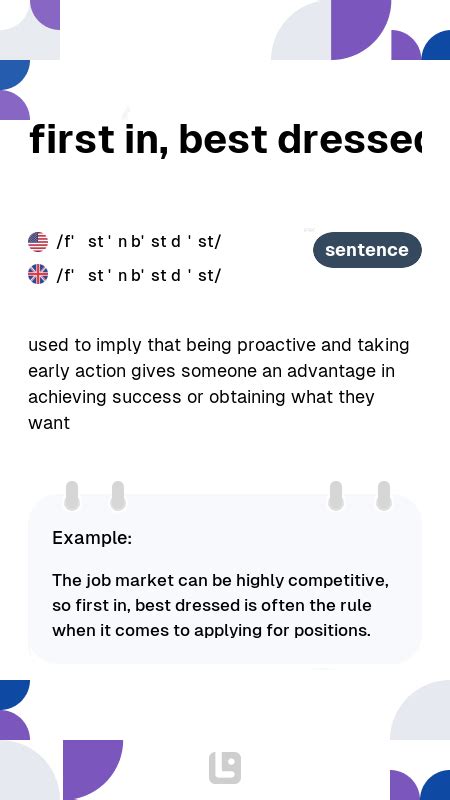
Task: Click the definition paragraph text
Action: (219, 384)
